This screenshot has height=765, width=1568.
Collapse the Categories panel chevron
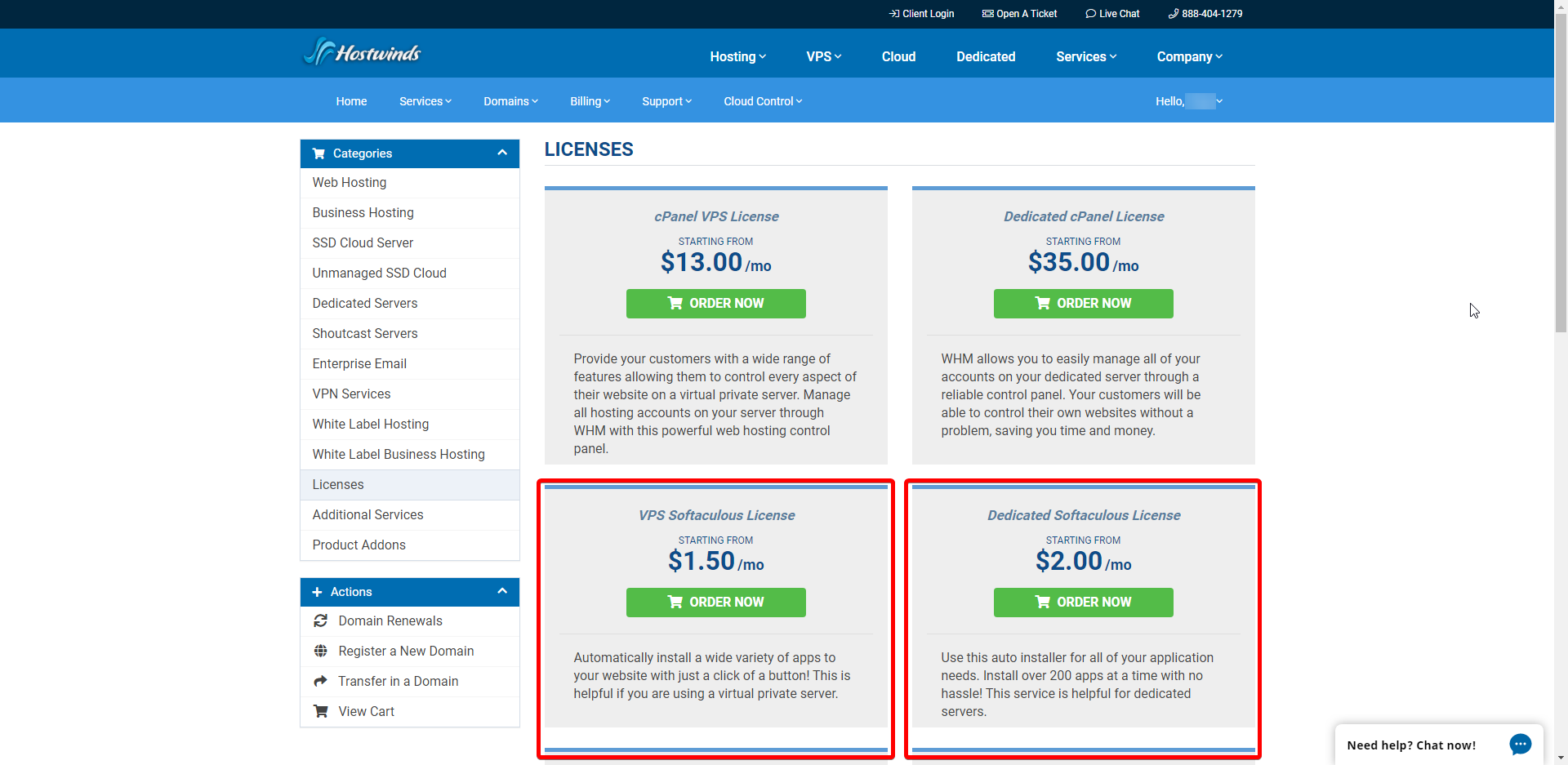point(502,153)
